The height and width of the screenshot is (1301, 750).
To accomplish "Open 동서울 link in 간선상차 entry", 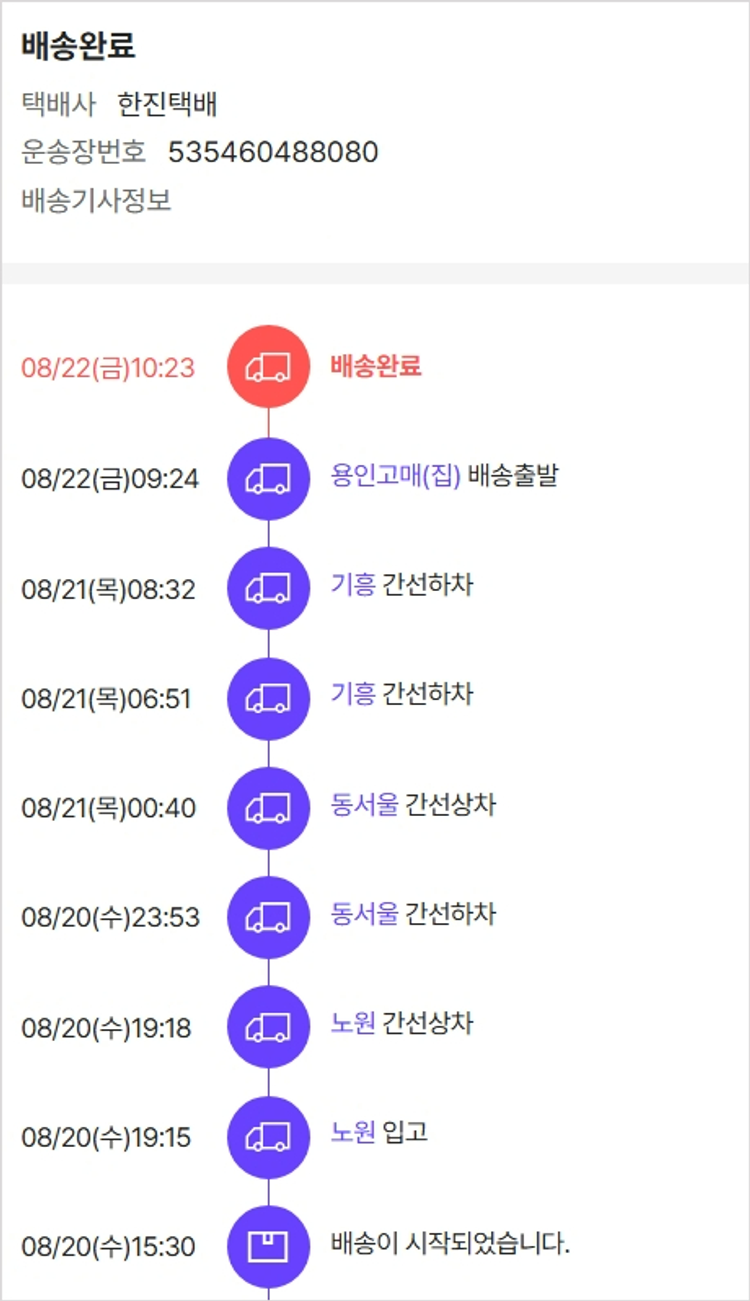I will 364,804.
